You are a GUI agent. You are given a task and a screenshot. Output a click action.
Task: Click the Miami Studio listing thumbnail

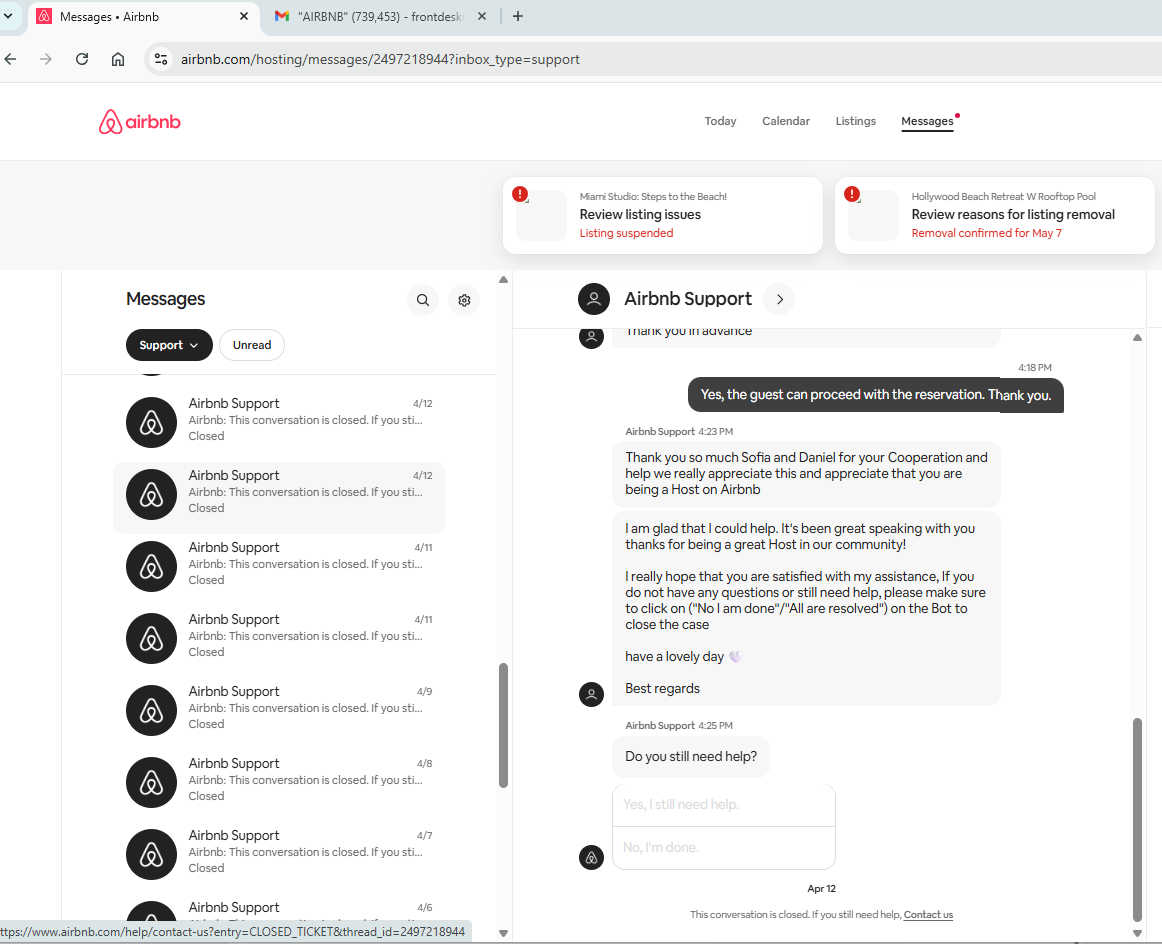click(x=542, y=216)
